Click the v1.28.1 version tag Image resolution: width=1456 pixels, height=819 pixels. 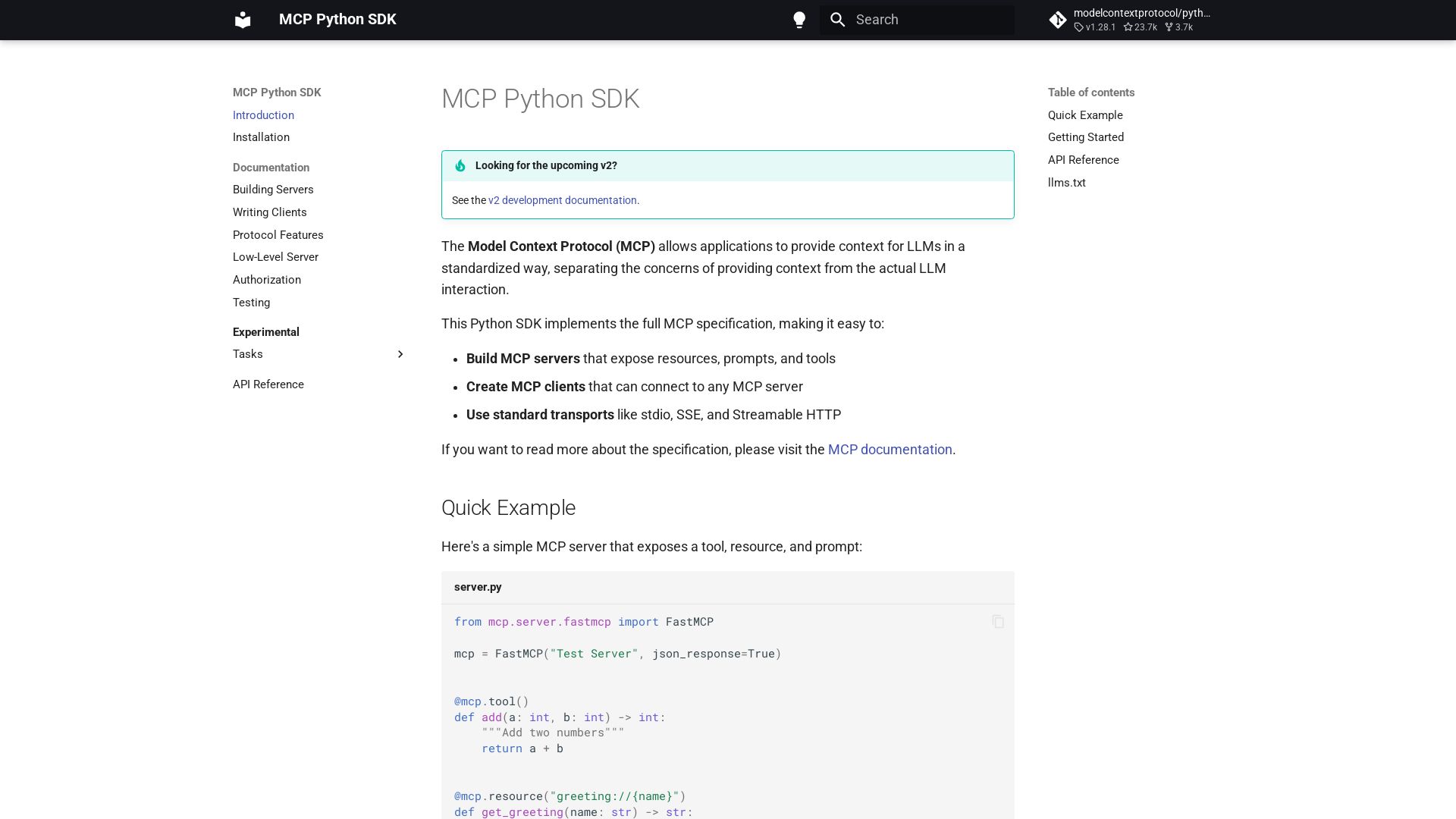point(1095,27)
